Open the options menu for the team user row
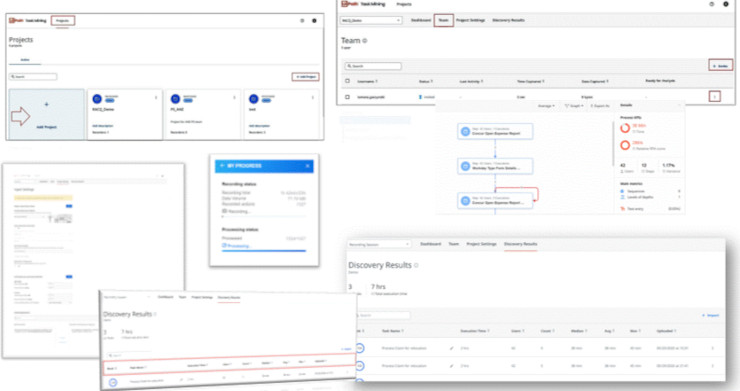The height and width of the screenshot is (391, 740). click(x=715, y=97)
